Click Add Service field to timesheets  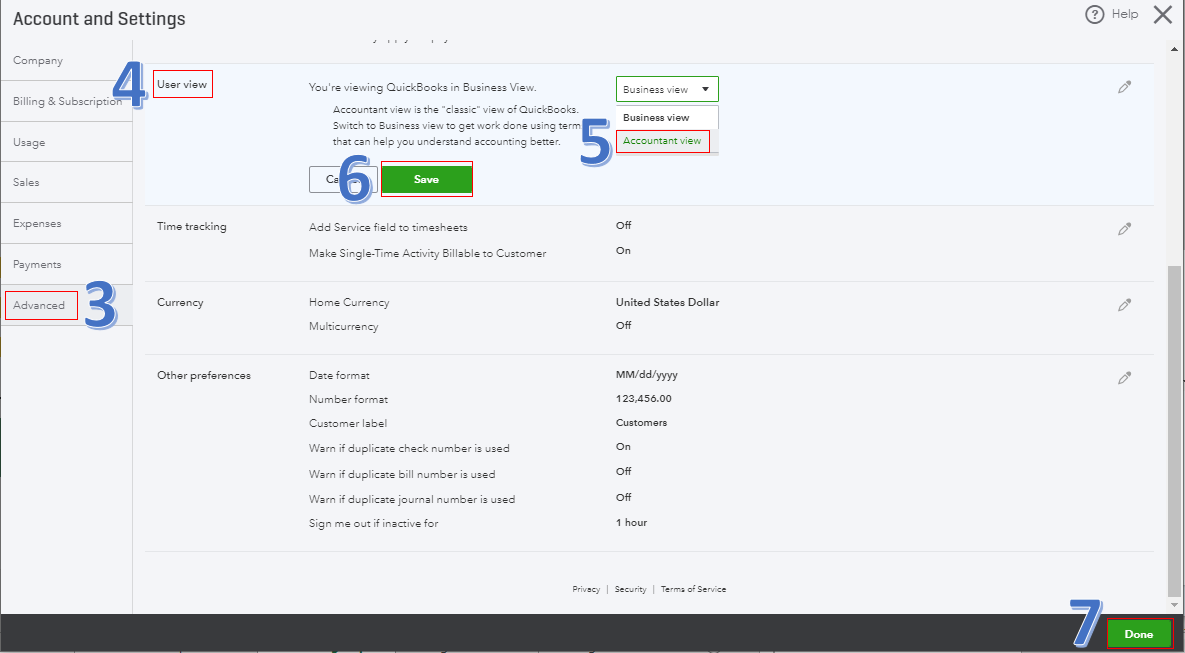388,227
